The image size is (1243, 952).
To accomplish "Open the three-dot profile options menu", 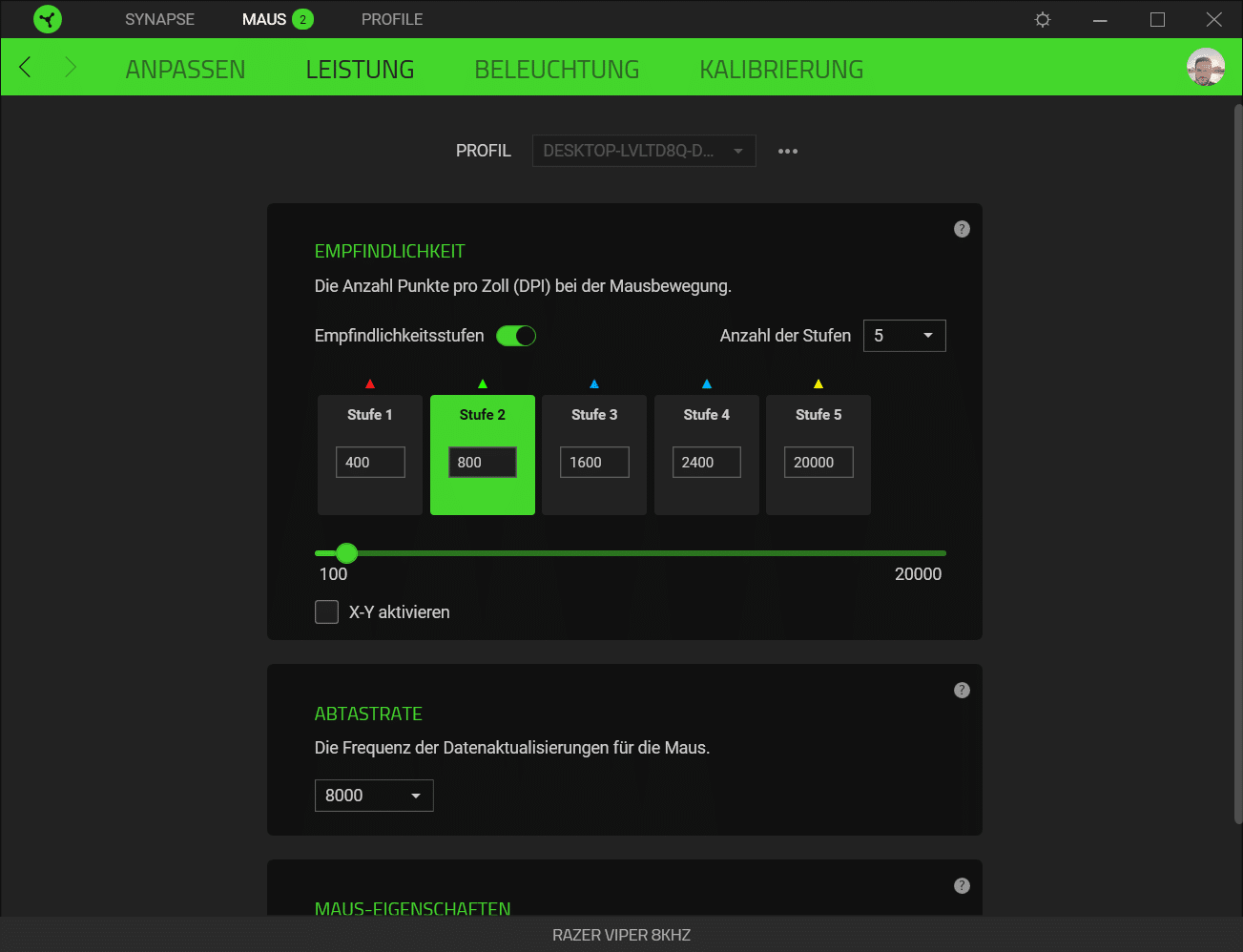I will click(x=787, y=151).
